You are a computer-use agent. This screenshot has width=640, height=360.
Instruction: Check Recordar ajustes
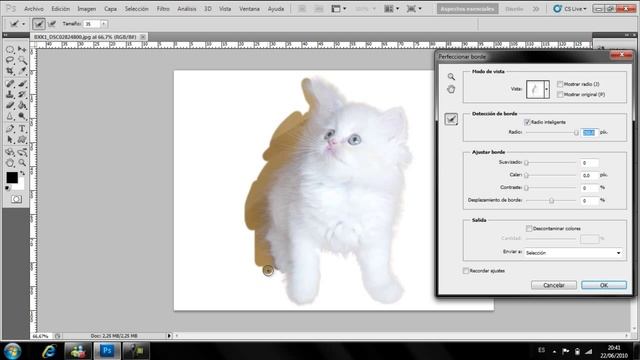click(466, 271)
